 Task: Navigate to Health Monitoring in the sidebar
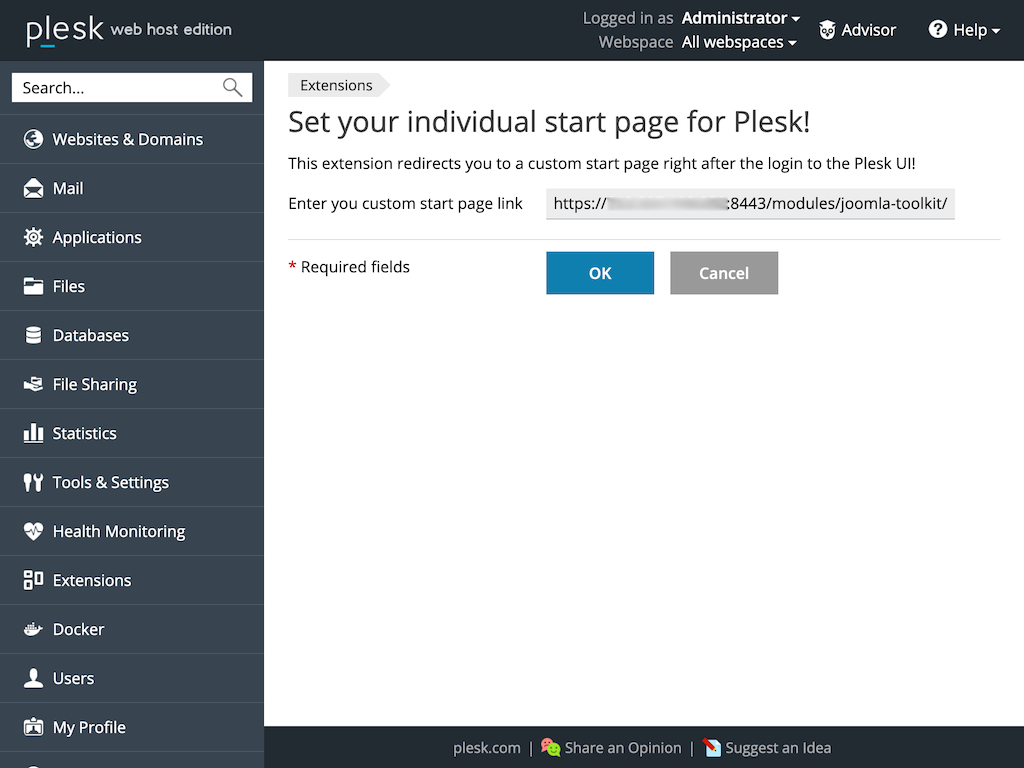tap(119, 531)
